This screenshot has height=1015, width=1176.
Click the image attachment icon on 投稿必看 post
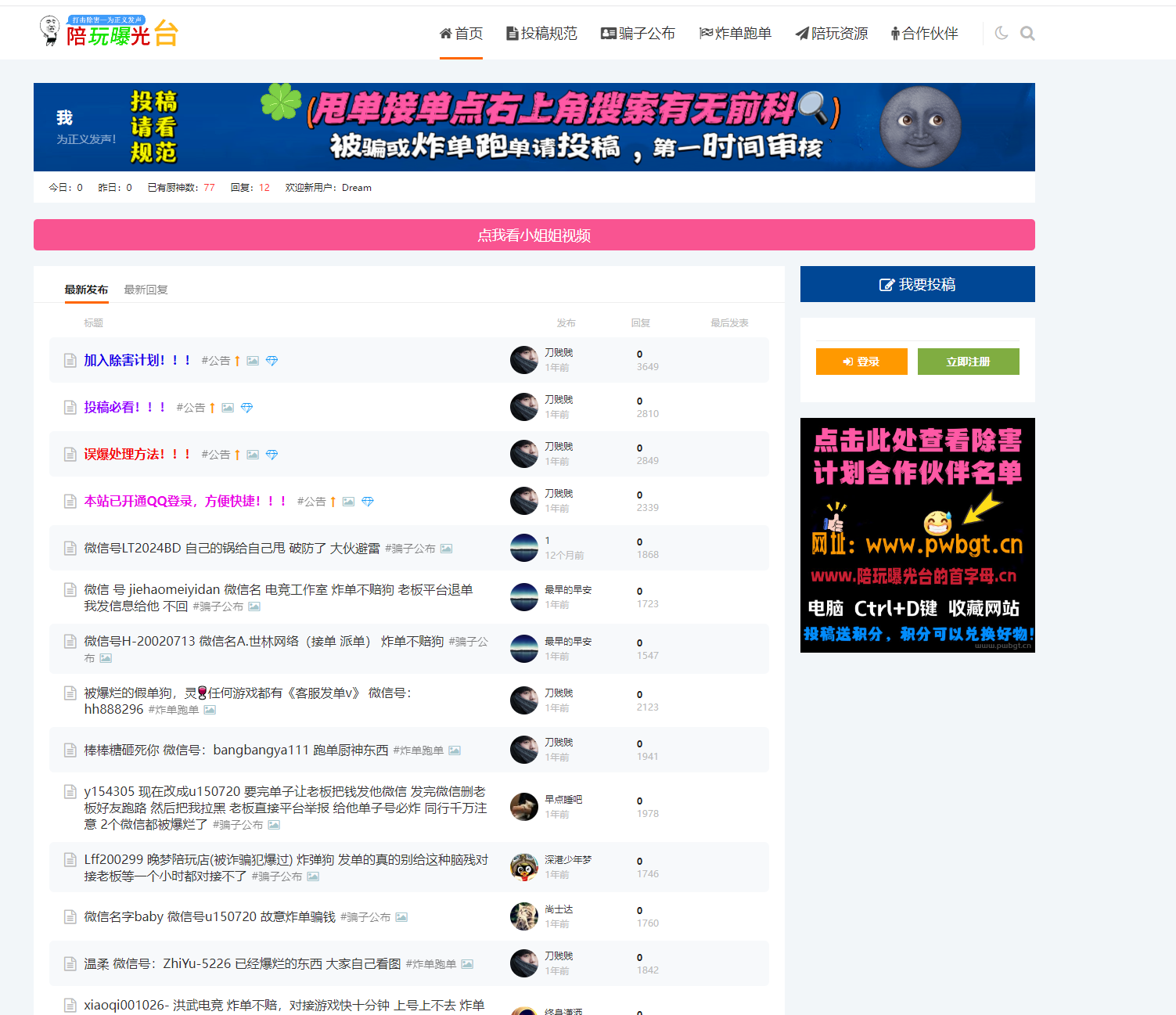[x=228, y=407]
